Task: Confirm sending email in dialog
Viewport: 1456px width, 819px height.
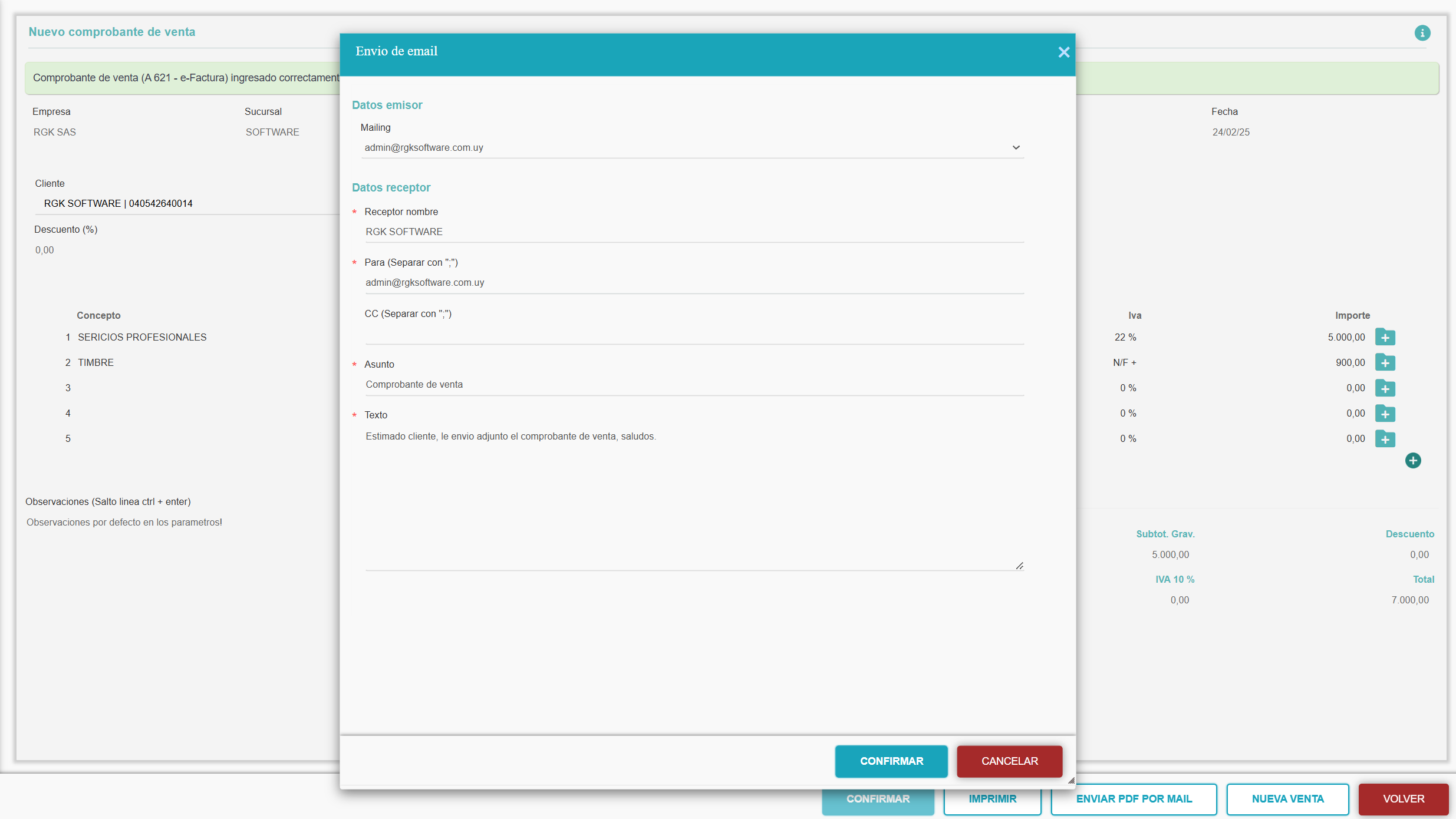Action: point(891,761)
